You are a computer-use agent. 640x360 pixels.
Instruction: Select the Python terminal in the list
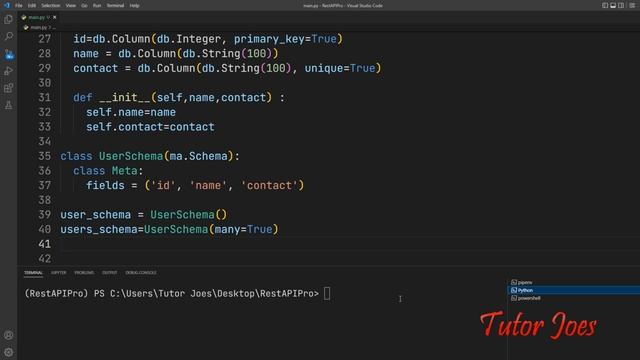pyautogui.click(x=573, y=290)
